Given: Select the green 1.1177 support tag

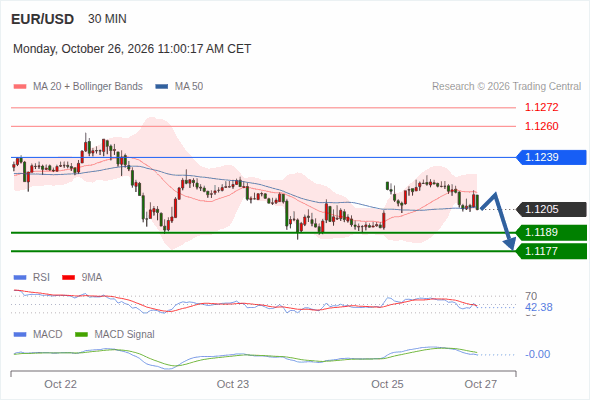Looking at the screenshot, I should 551,251.
